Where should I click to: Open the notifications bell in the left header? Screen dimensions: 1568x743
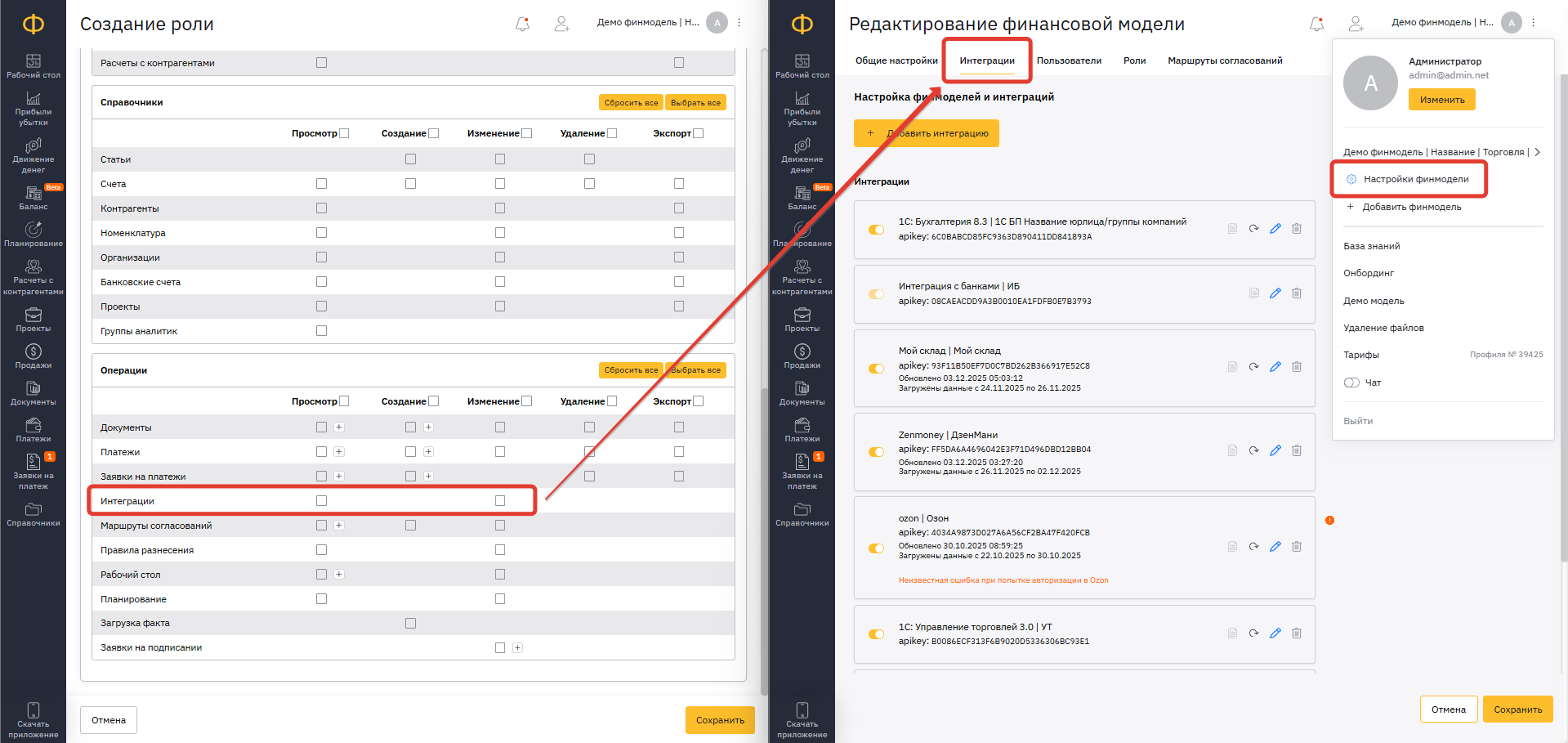(x=522, y=24)
